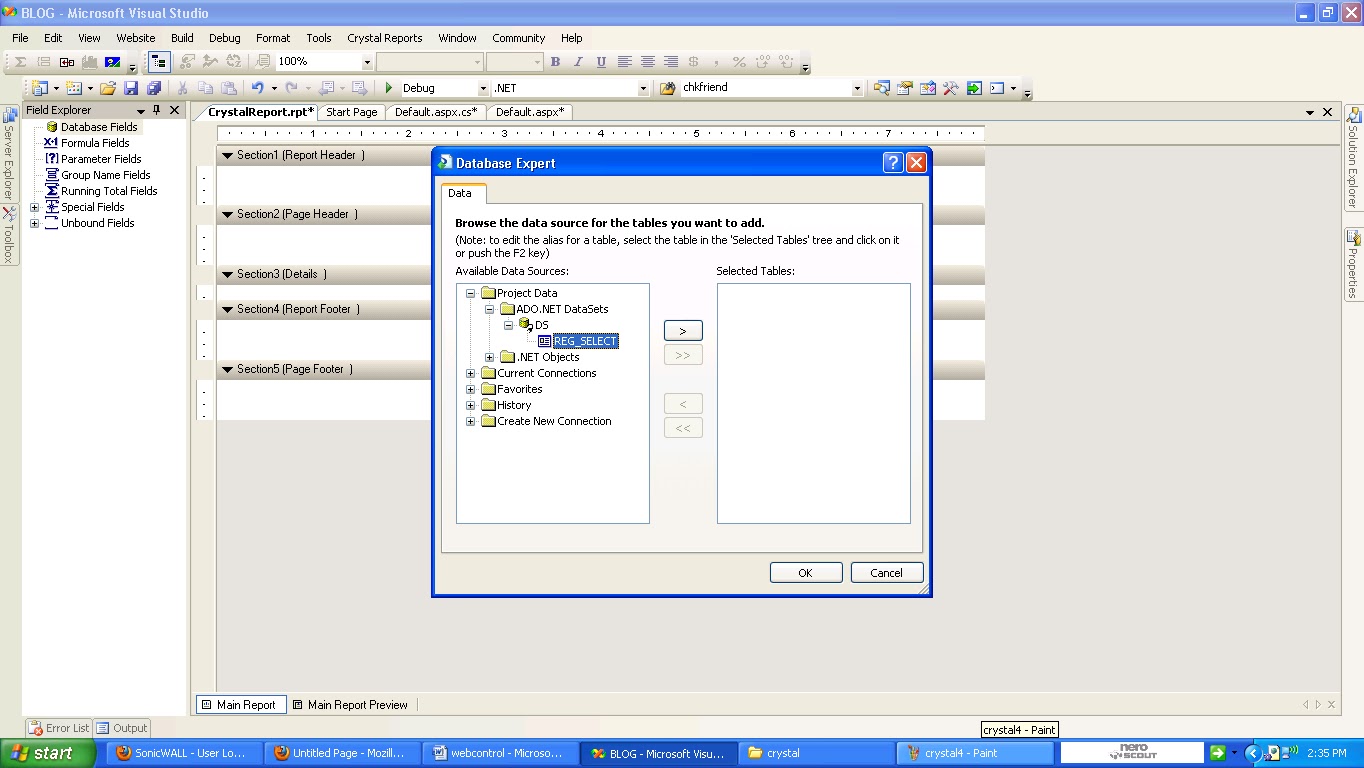Toggle Field Explorer auto-hide pin

(156, 110)
